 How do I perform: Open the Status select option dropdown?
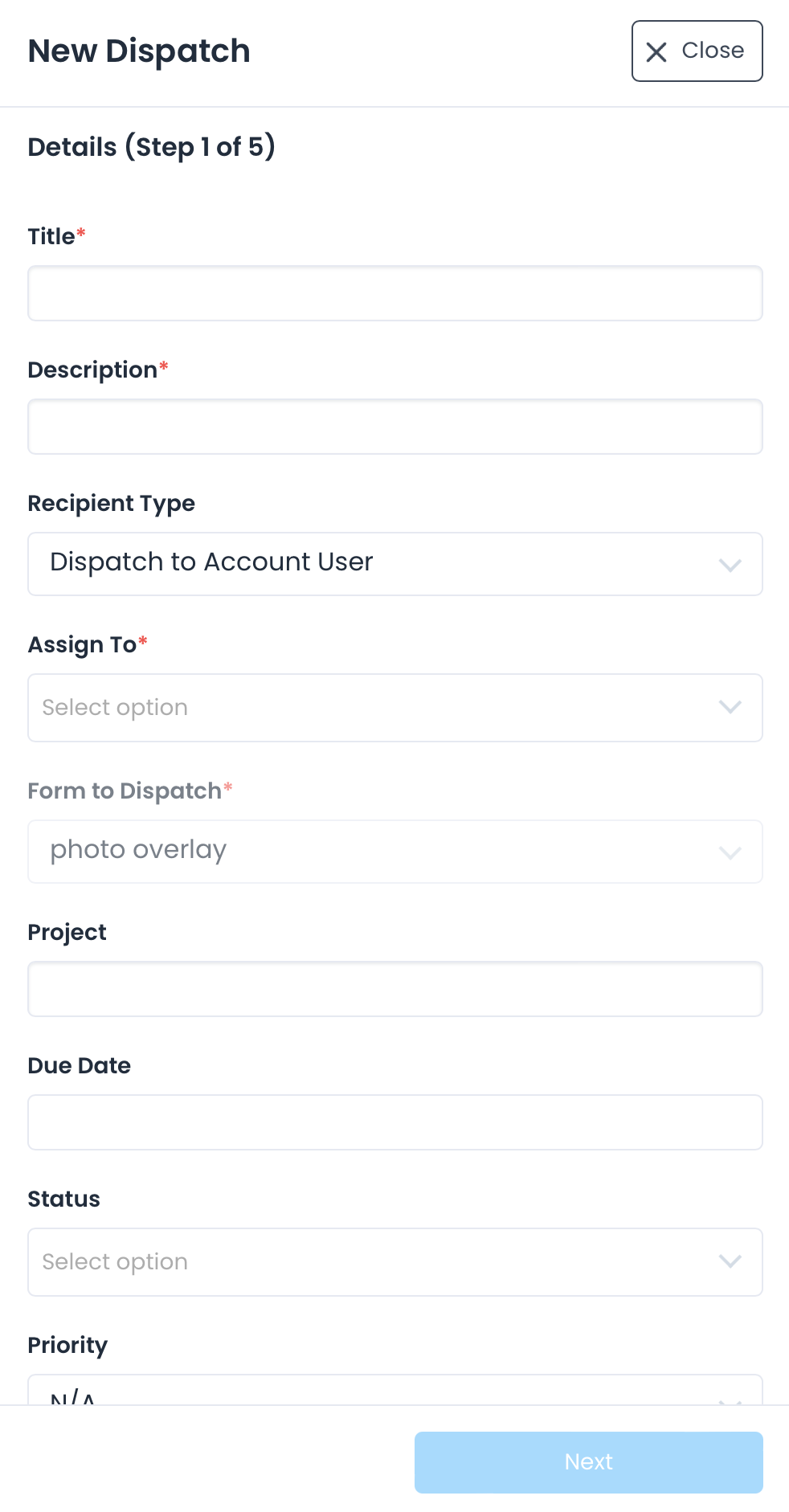pyautogui.click(x=395, y=1261)
